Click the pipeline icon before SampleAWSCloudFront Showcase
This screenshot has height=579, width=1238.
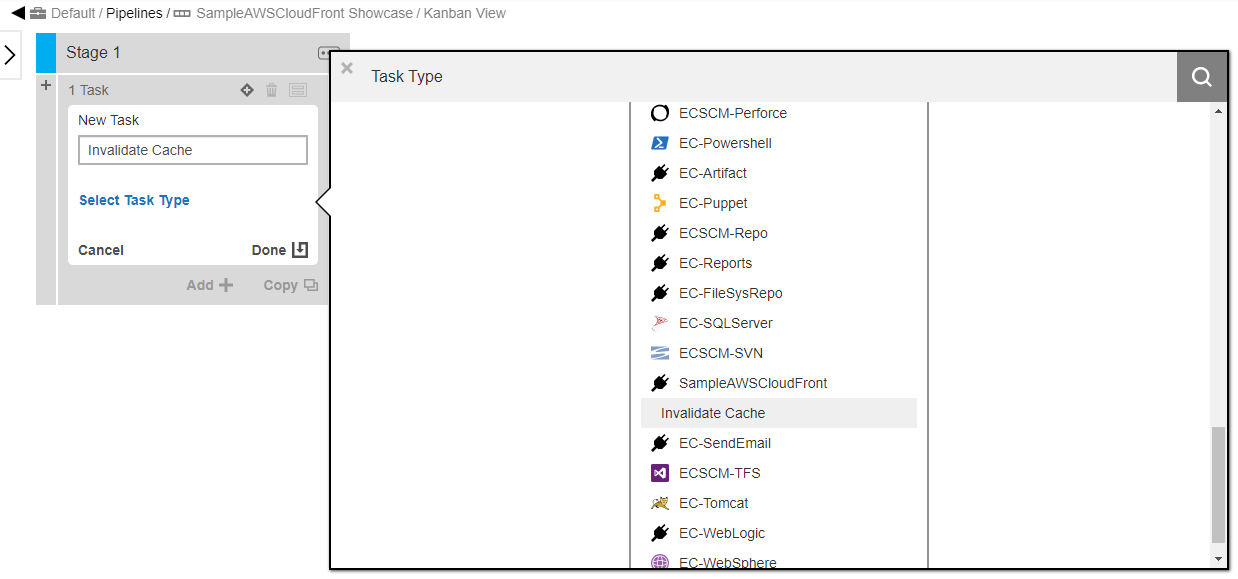(182, 14)
